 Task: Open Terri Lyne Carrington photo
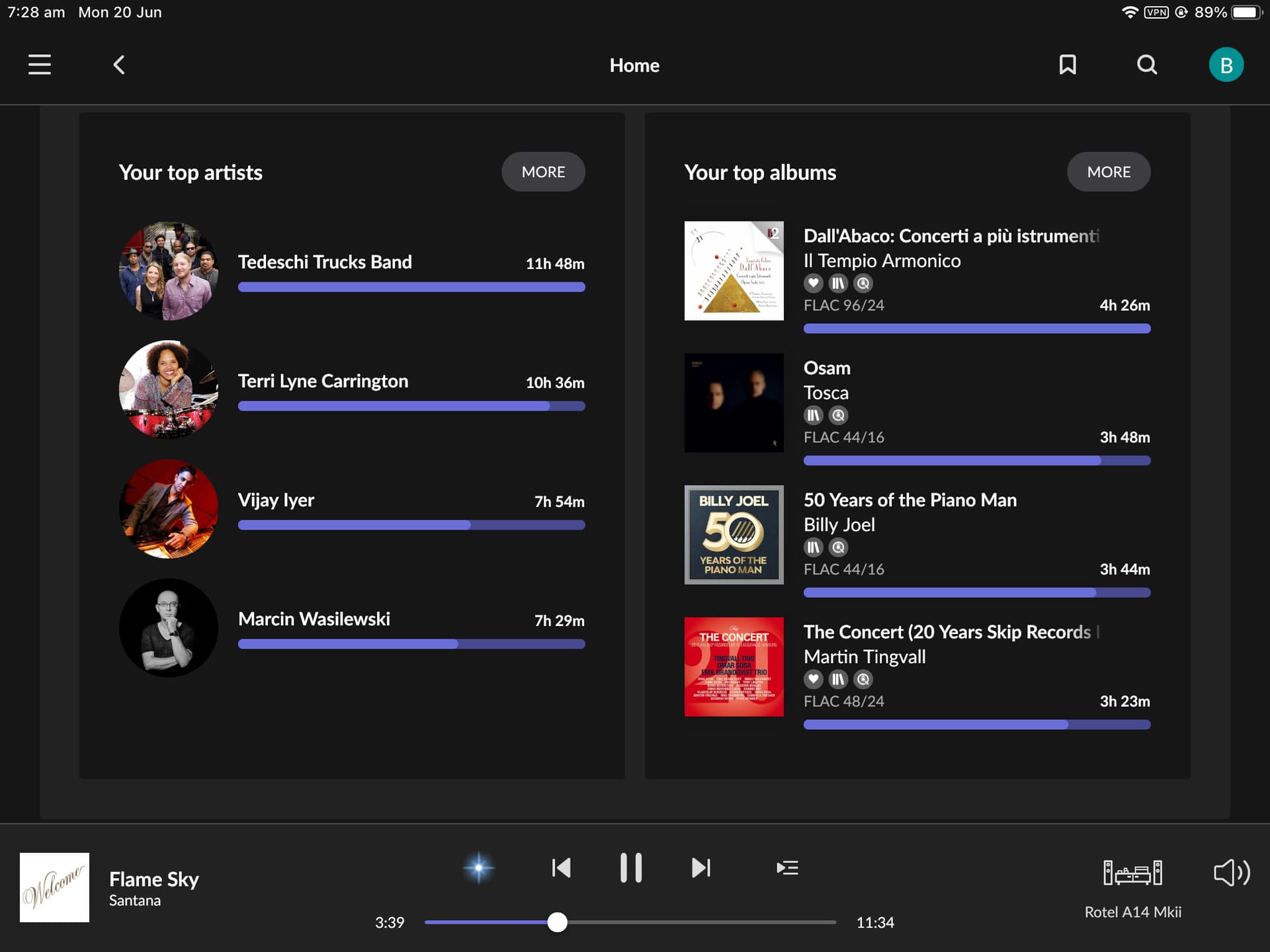coord(169,390)
